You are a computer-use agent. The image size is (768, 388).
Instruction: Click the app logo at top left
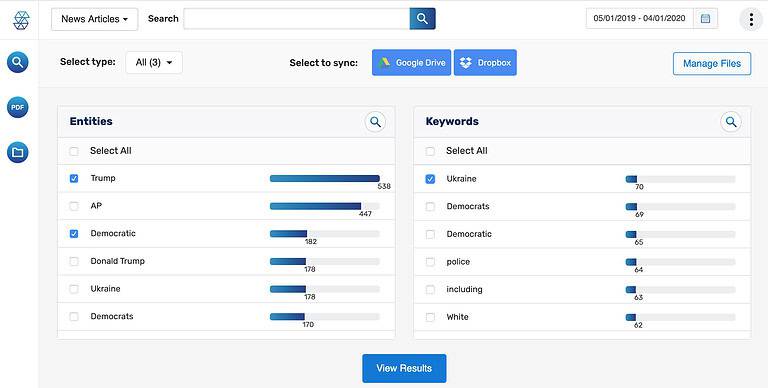click(x=21, y=20)
